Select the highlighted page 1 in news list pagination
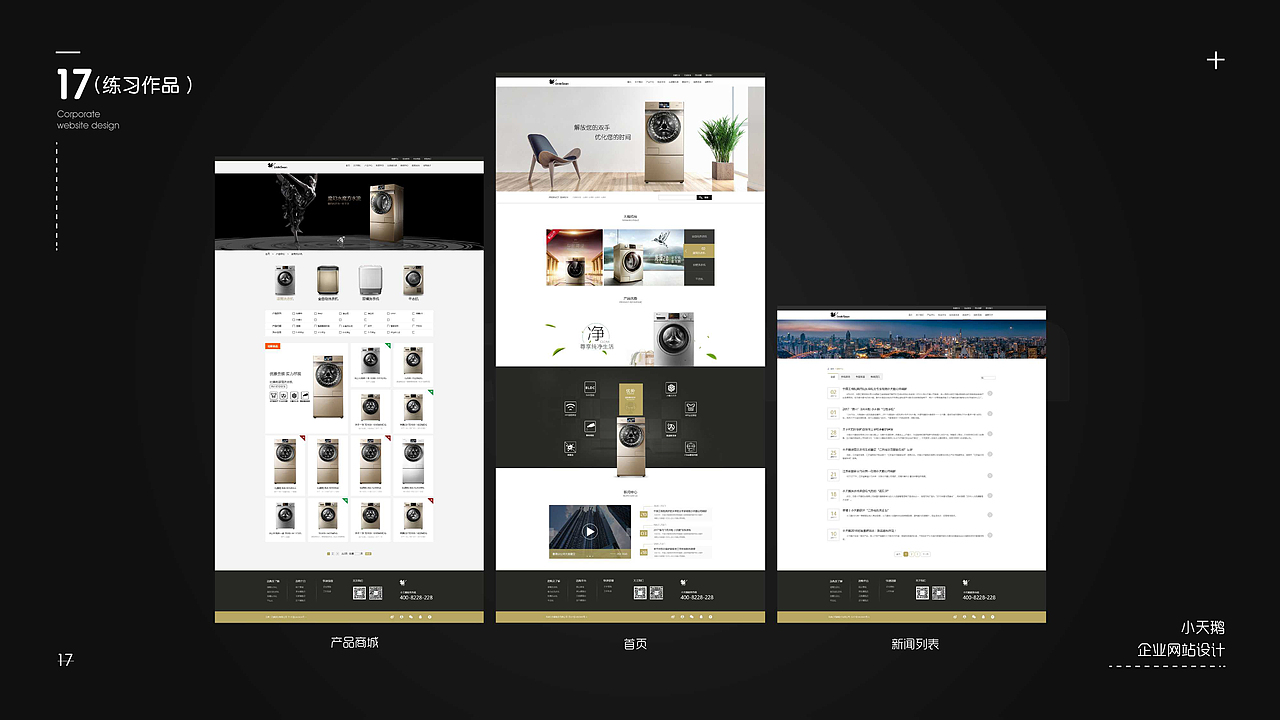Screen dimensions: 1280x720 906,554
